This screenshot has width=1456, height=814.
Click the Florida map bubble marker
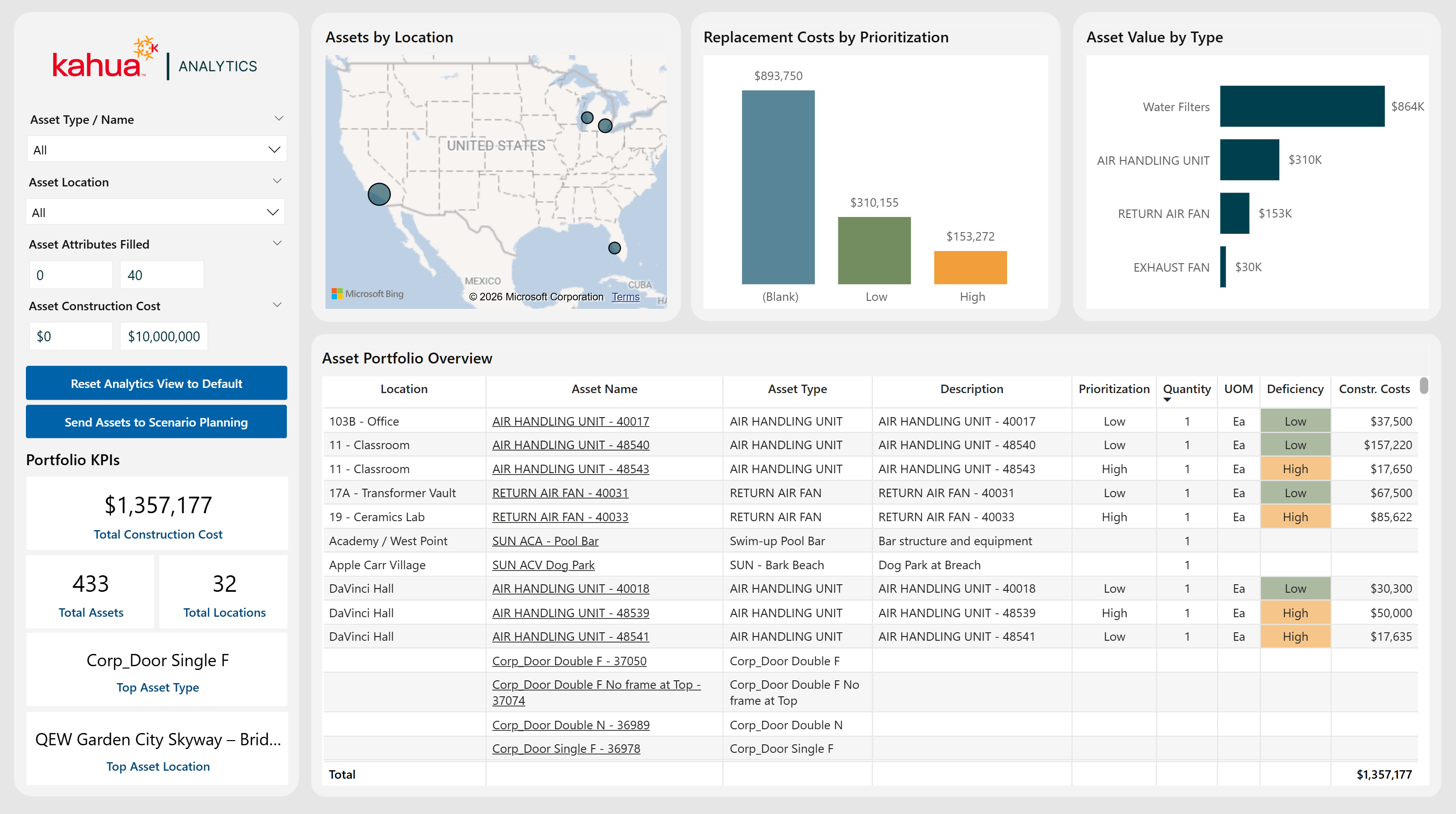point(614,248)
